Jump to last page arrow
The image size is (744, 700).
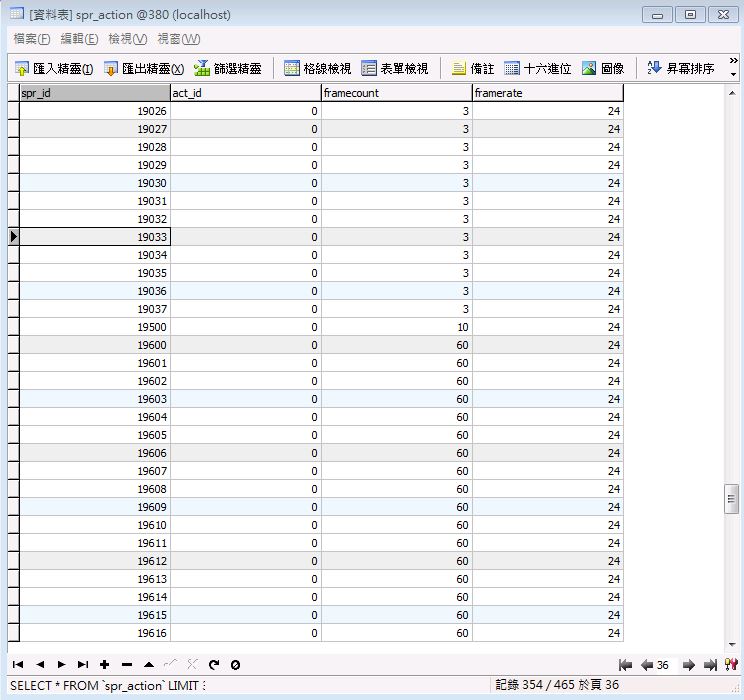(x=710, y=665)
